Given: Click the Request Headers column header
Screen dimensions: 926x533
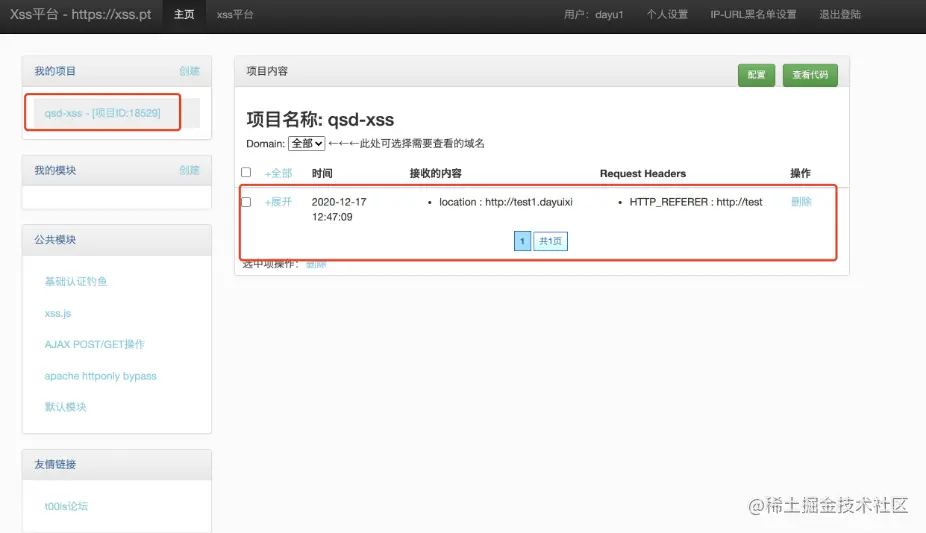Looking at the screenshot, I should (x=643, y=174).
